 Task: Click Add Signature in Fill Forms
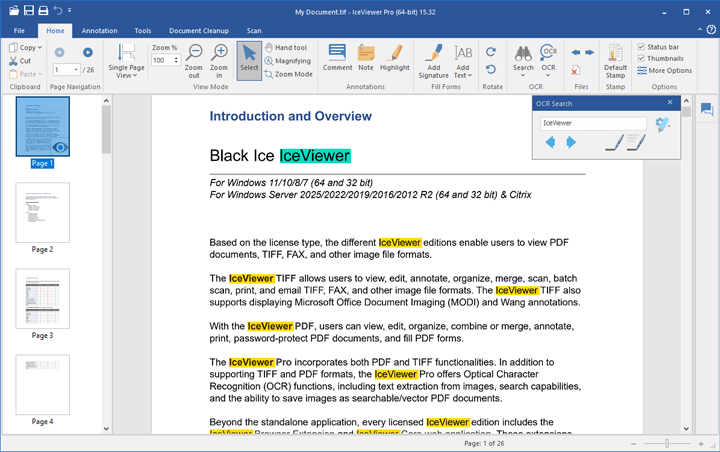[x=433, y=61]
